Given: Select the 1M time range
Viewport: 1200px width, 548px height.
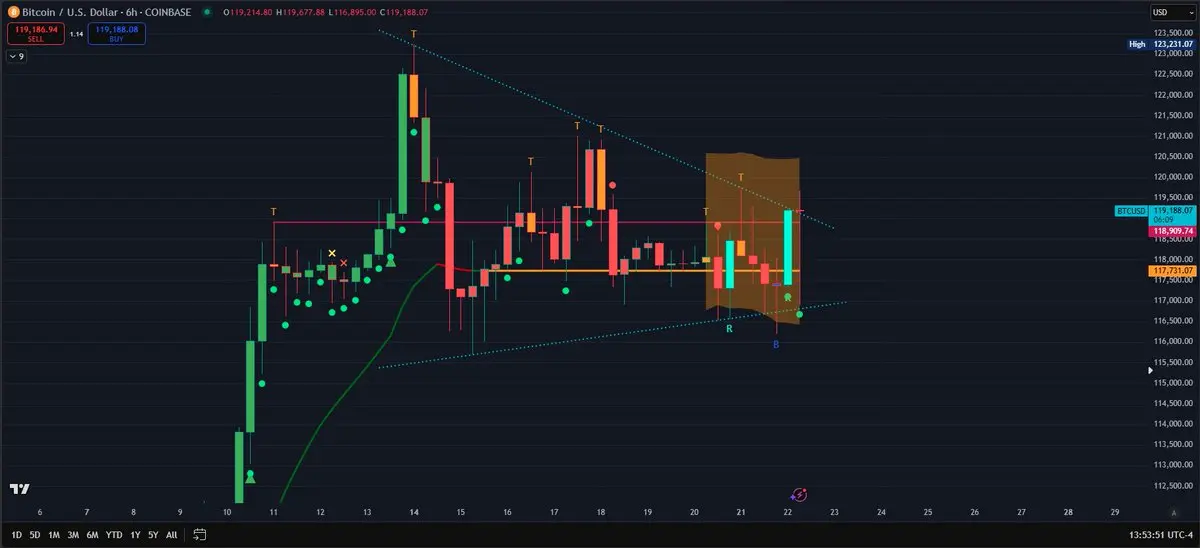Looking at the screenshot, I should coord(54,535).
